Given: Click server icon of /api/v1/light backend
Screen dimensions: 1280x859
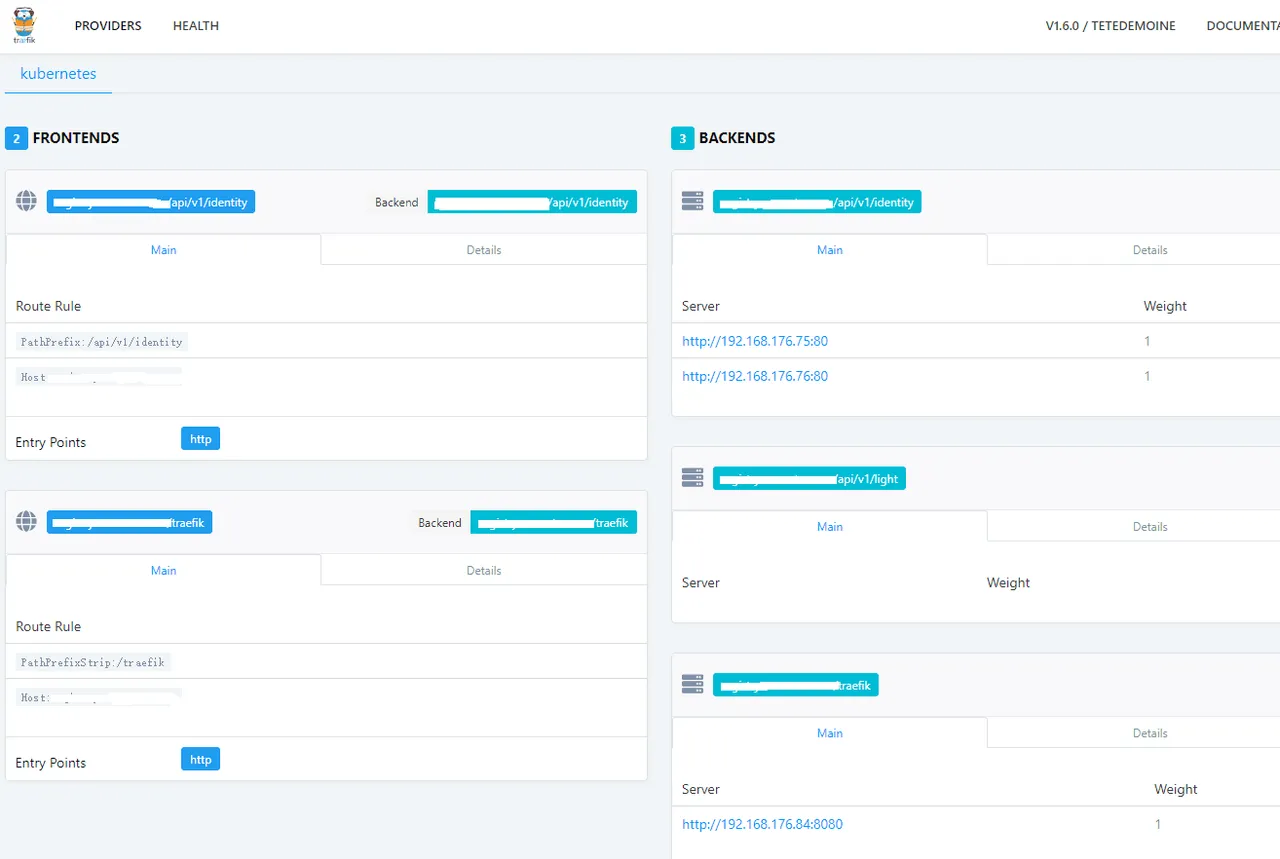Looking at the screenshot, I should click(692, 478).
